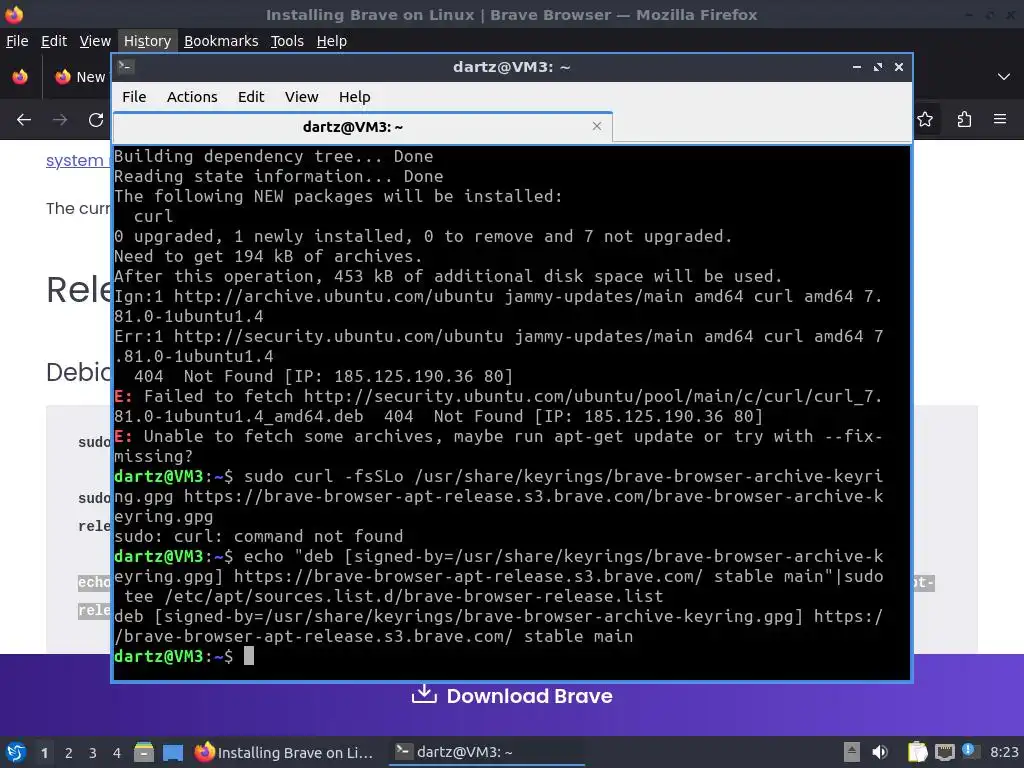Viewport: 1024px width, 768px height.
Task: Activate the dartz@VM3 terminal taskbar entry
Action: [x=487, y=752]
